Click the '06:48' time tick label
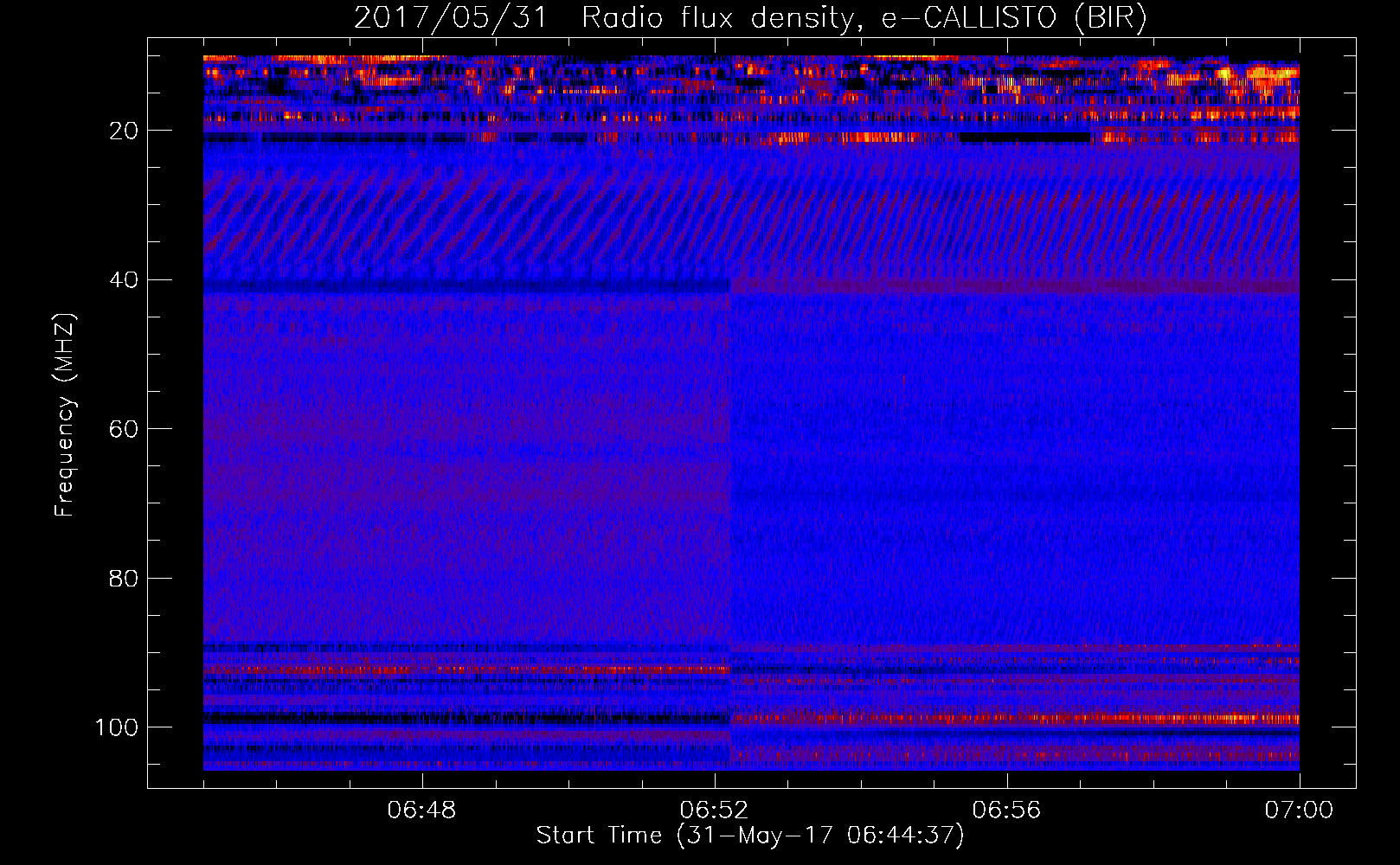 (x=422, y=811)
